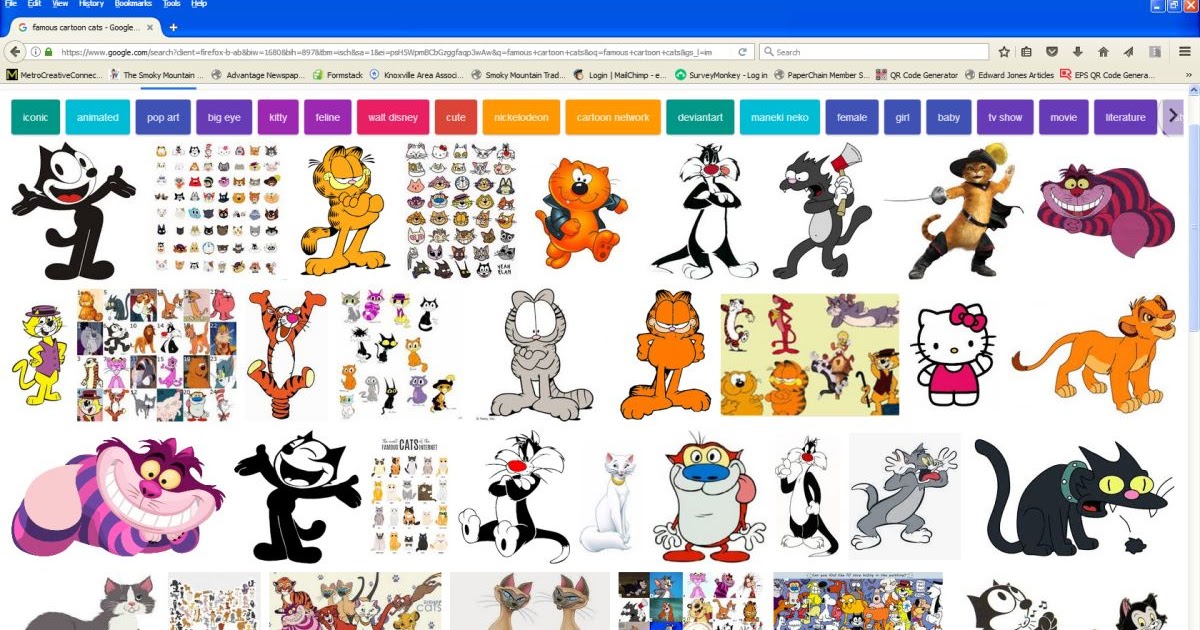Filter images by the baby chip
Viewport: 1200px width, 630px height.
[949, 117]
